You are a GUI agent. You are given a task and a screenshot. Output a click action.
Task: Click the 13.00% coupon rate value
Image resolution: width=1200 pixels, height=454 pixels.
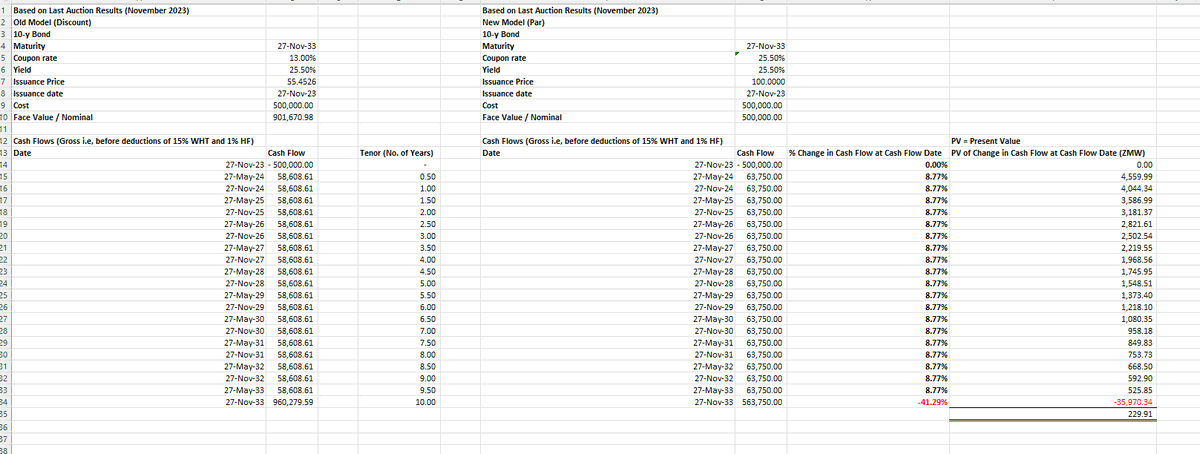coord(302,58)
